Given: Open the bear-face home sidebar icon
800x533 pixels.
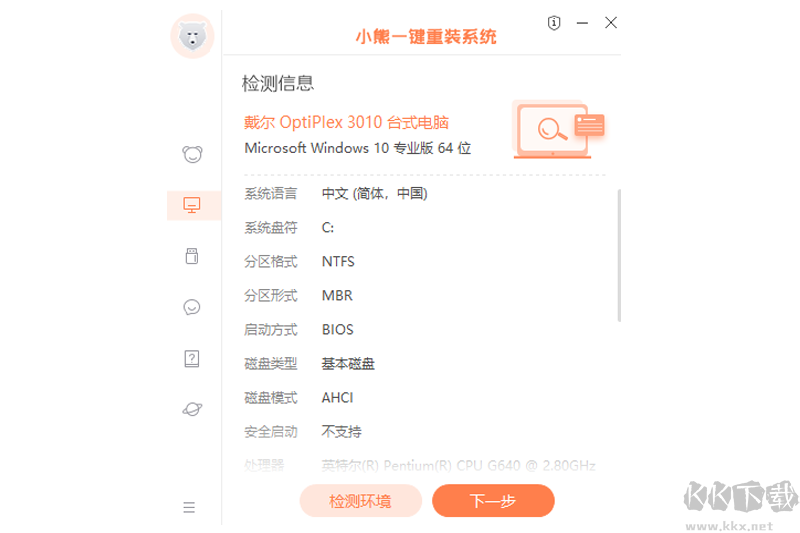Looking at the screenshot, I should 192,154.
